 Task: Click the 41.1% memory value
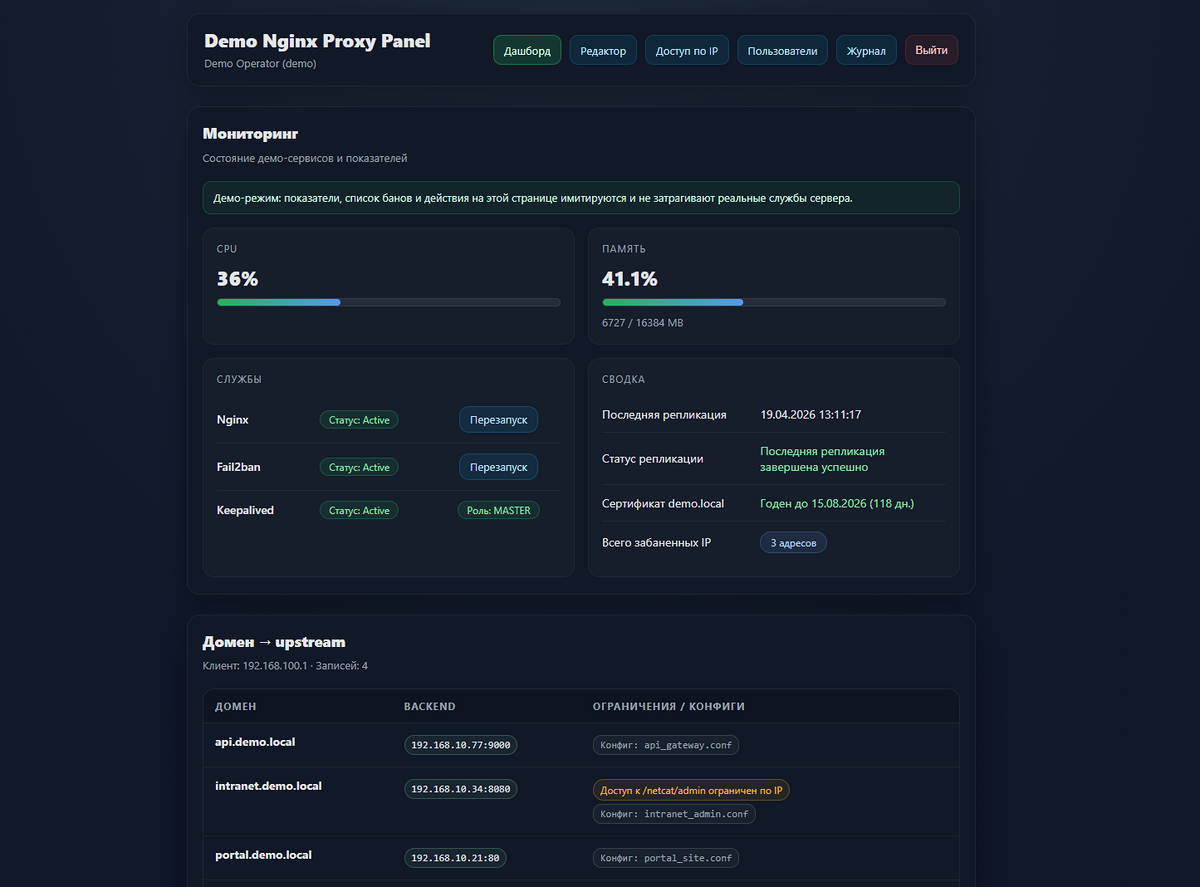(x=629, y=279)
